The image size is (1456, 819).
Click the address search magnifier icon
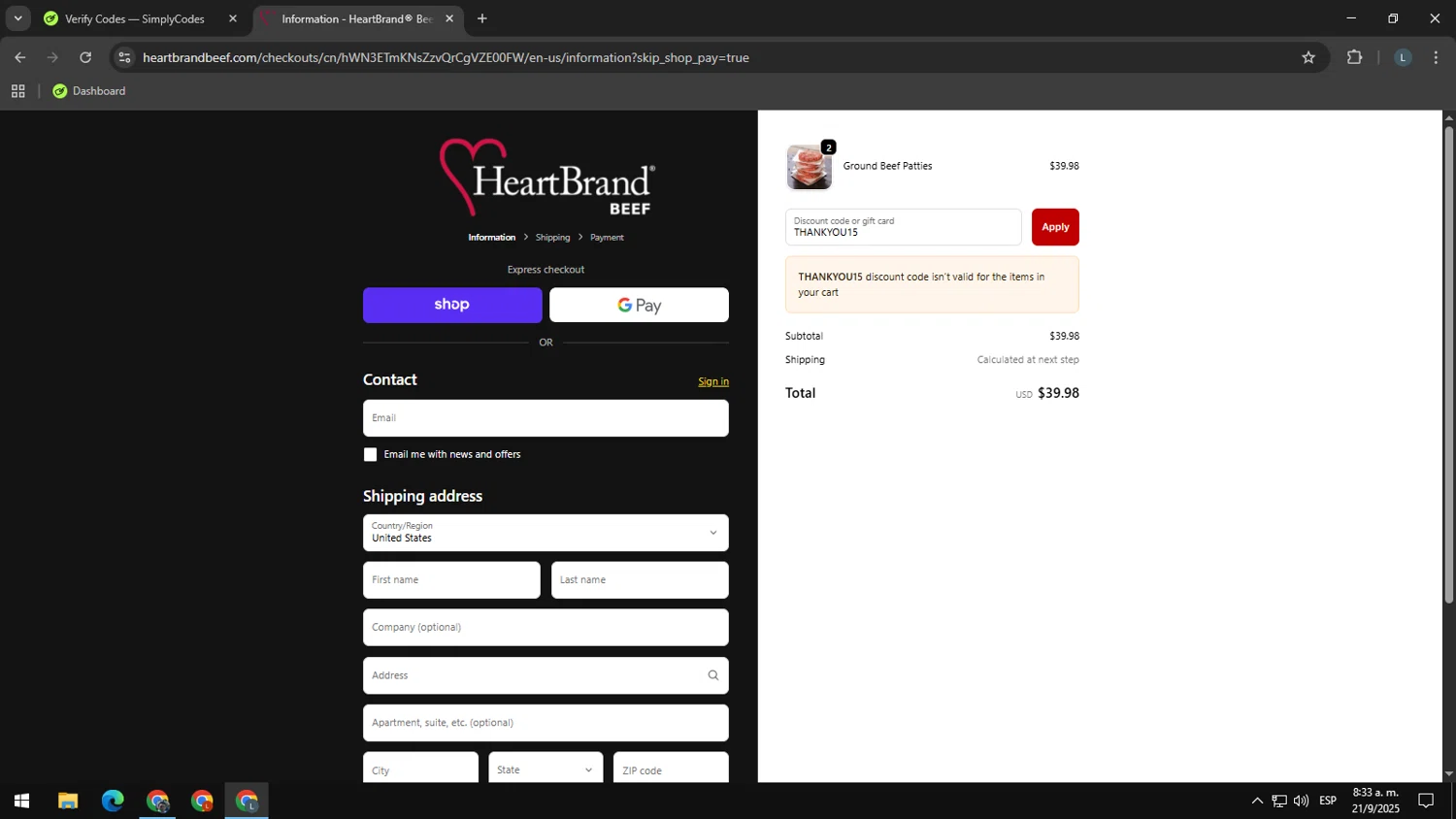713,675
